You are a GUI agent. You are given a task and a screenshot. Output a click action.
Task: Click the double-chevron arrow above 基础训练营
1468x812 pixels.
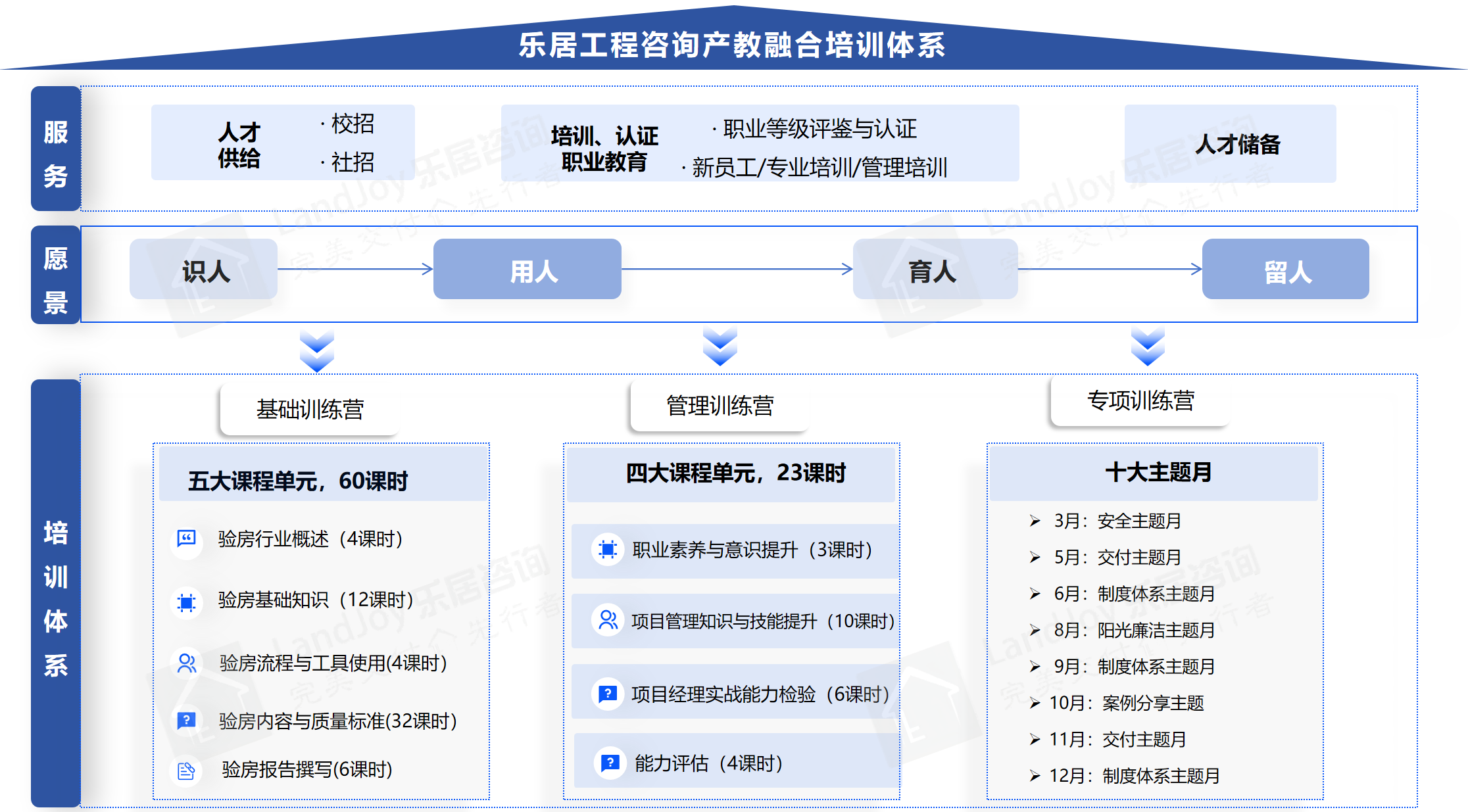point(317,351)
